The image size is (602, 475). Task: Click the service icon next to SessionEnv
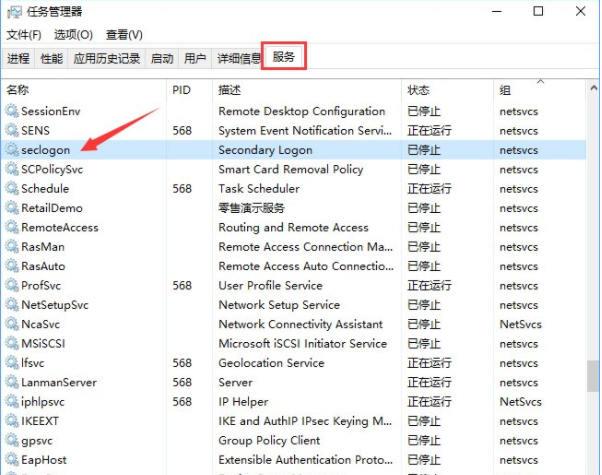(x=12, y=112)
